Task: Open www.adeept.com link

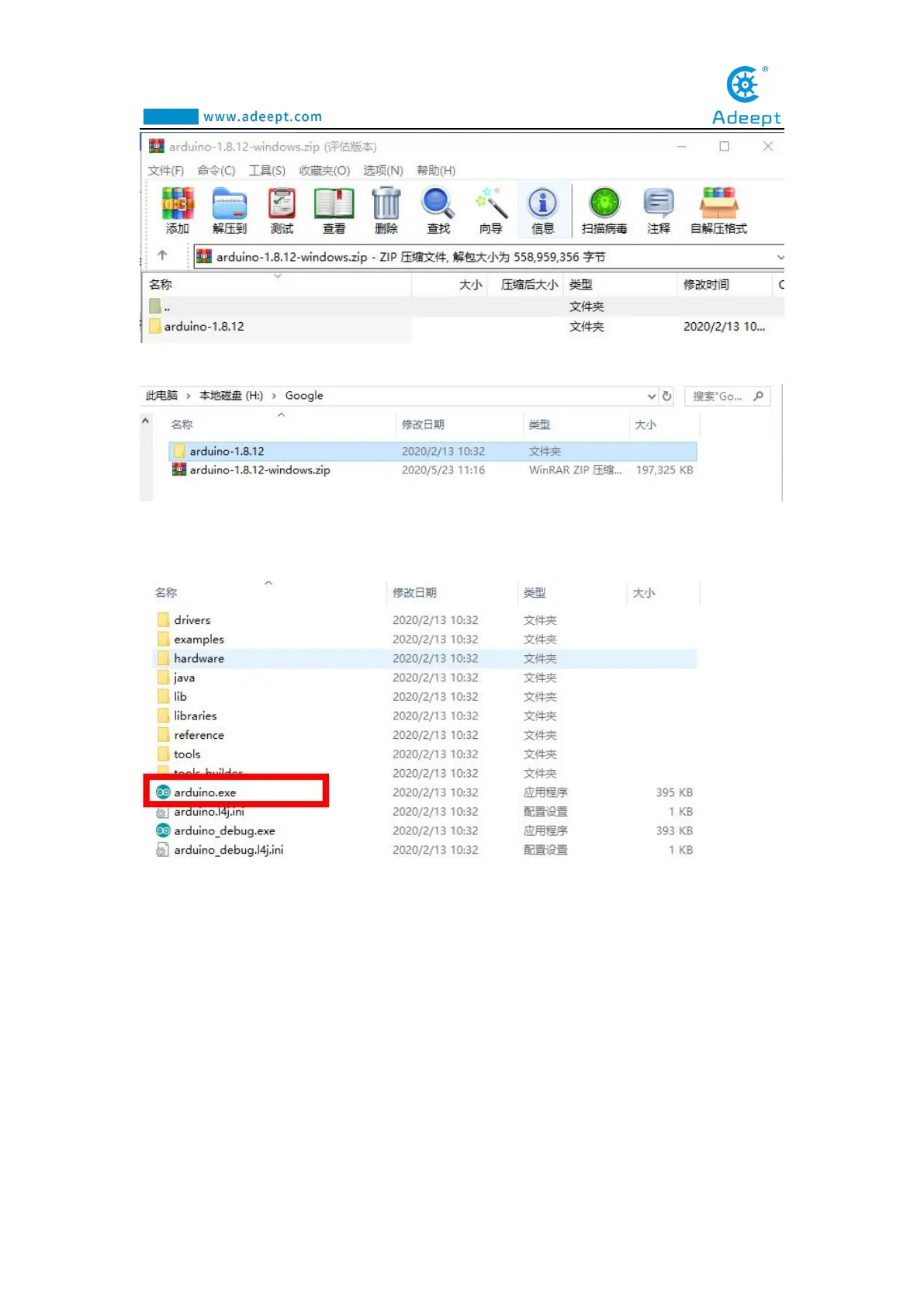Action: pos(262,116)
